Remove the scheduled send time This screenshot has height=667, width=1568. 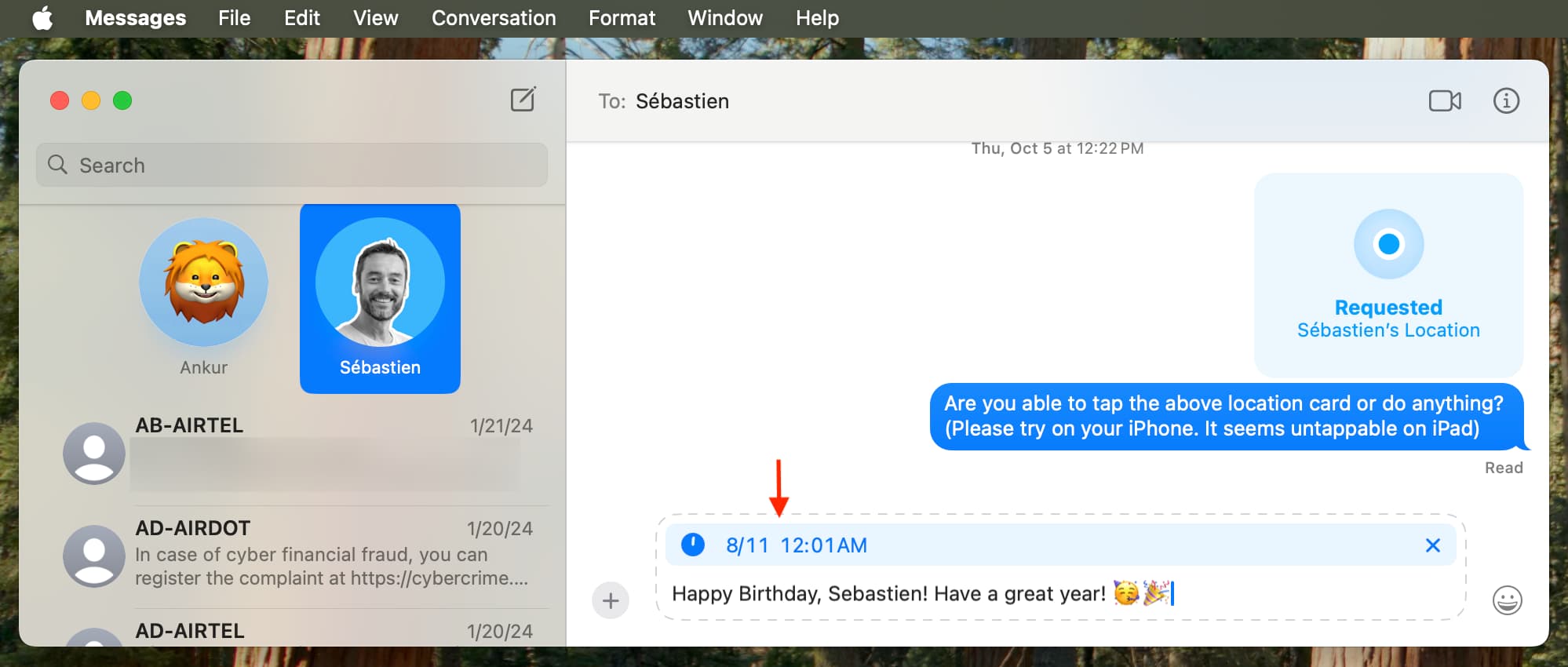(x=1432, y=545)
